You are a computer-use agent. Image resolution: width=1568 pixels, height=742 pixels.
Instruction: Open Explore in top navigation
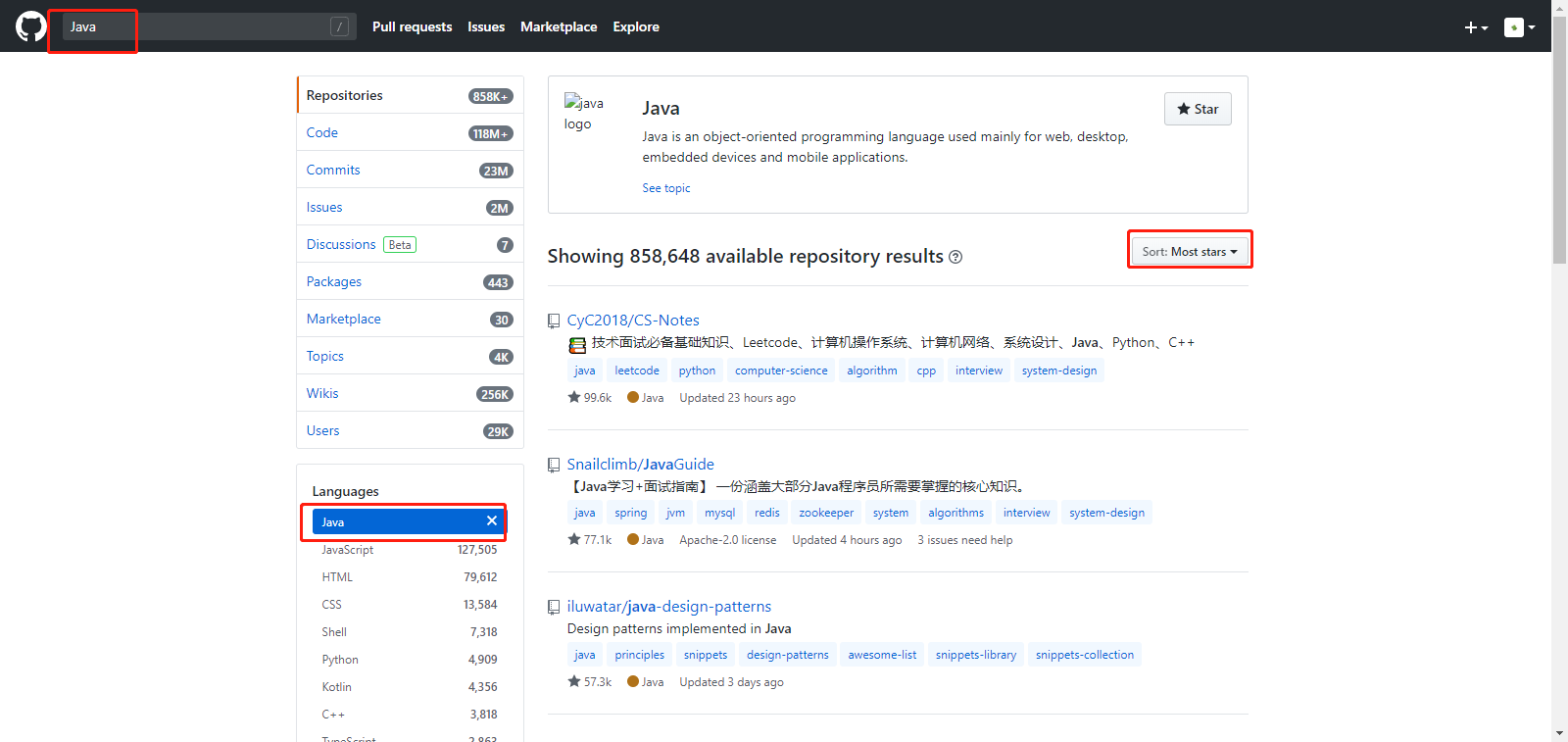[x=636, y=26]
